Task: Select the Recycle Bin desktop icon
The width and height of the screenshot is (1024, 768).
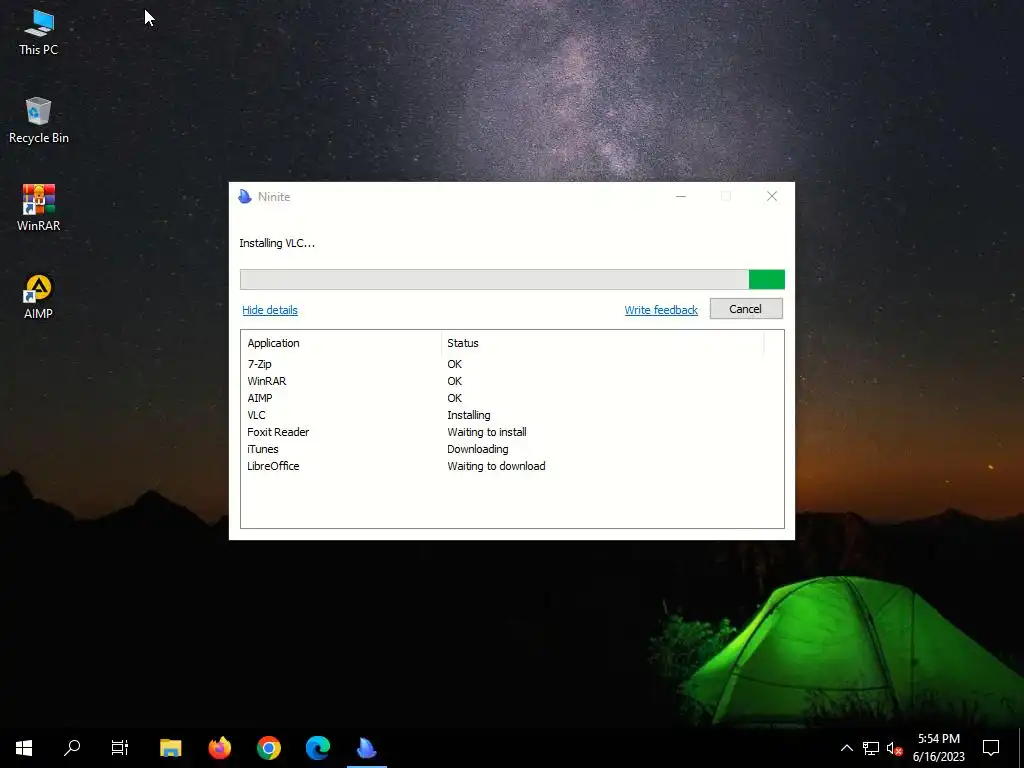Action: point(39,121)
